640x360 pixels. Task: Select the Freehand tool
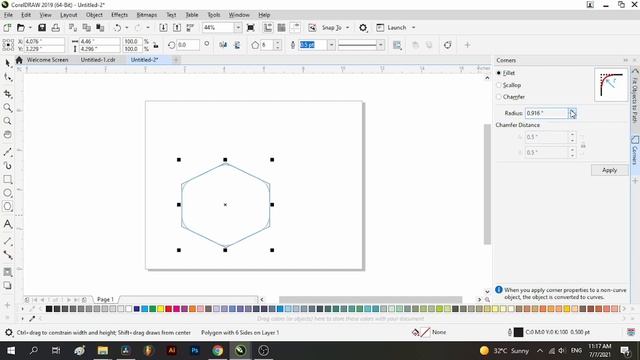click(x=7, y=152)
